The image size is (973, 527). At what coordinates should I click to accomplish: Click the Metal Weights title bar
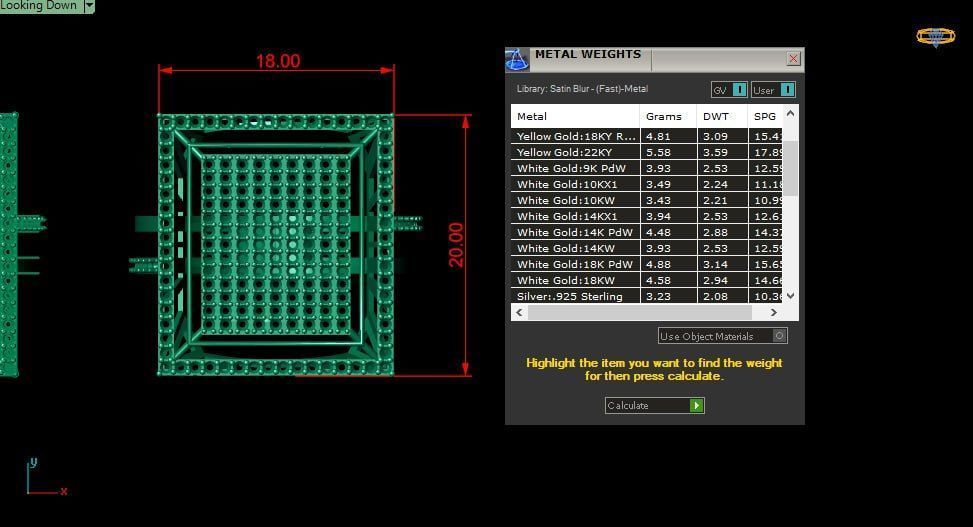pyautogui.click(x=655, y=58)
